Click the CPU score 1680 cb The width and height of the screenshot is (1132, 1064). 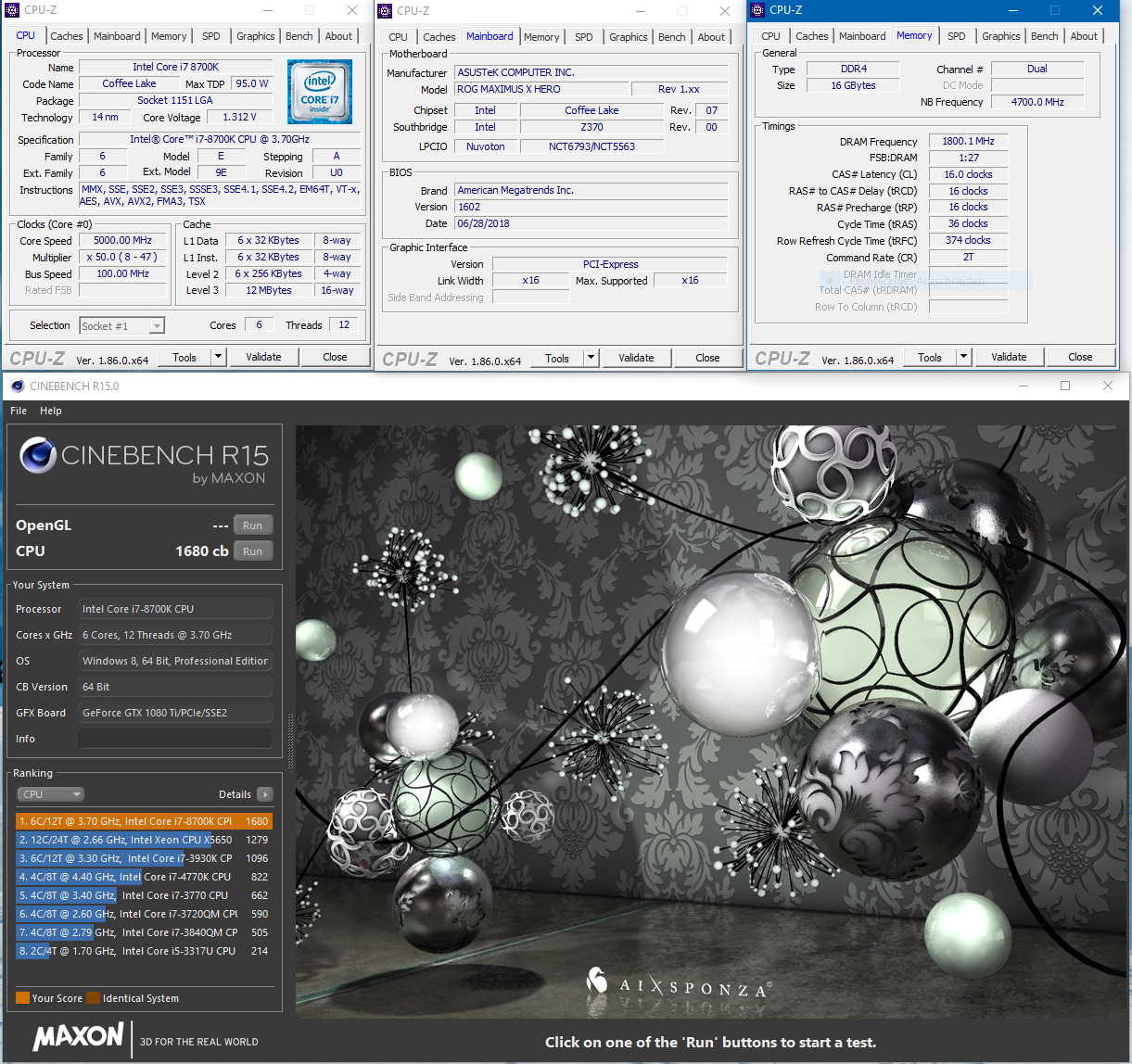pyautogui.click(x=201, y=551)
